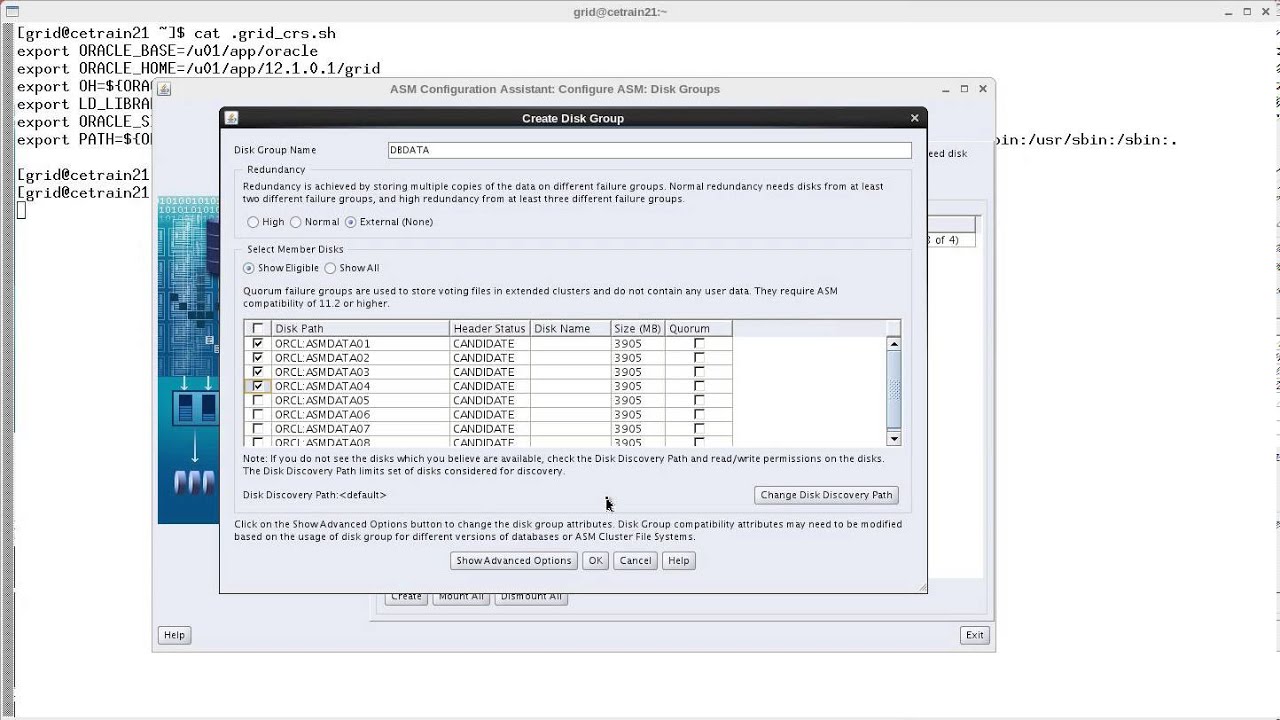Click the disk list scrollbar up arrow
The height and width of the screenshot is (720, 1280).
894,344
